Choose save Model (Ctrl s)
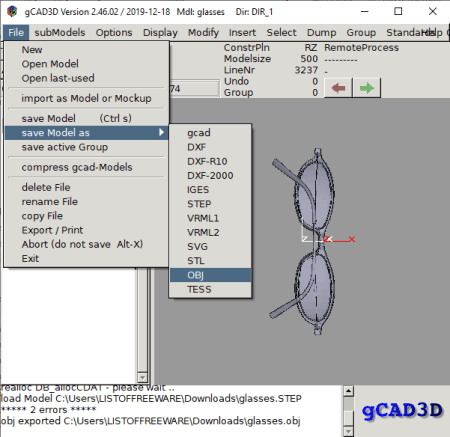 pyautogui.click(x=86, y=118)
